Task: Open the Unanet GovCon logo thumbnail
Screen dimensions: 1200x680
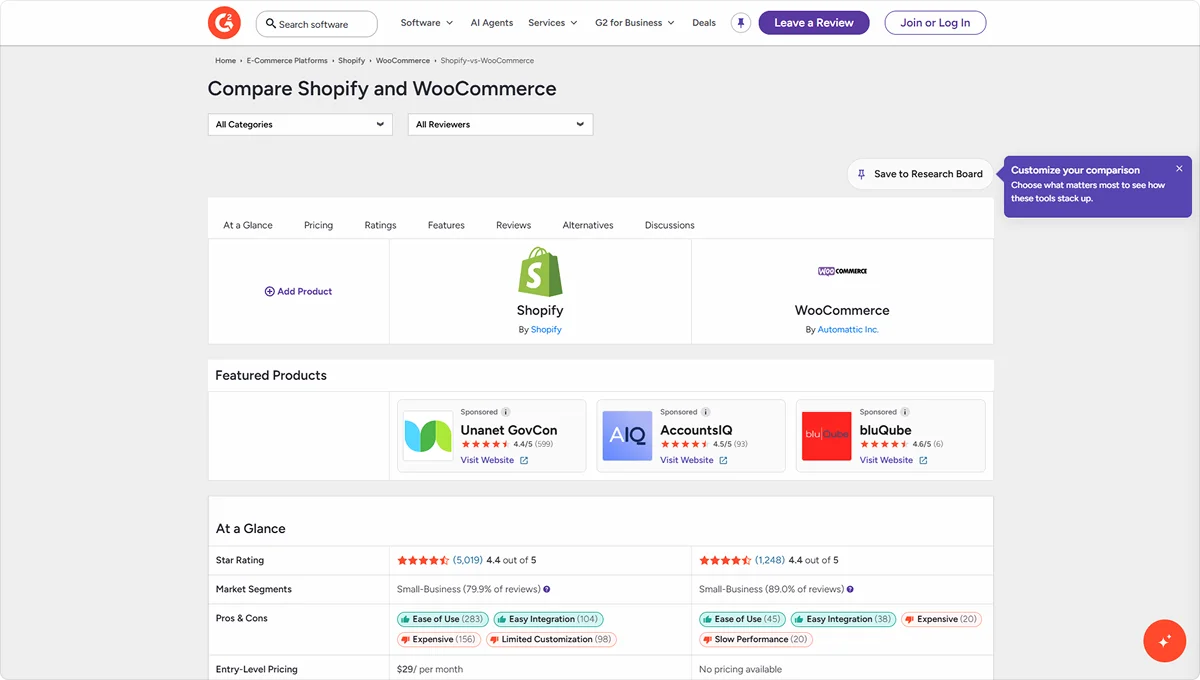Action: point(427,436)
